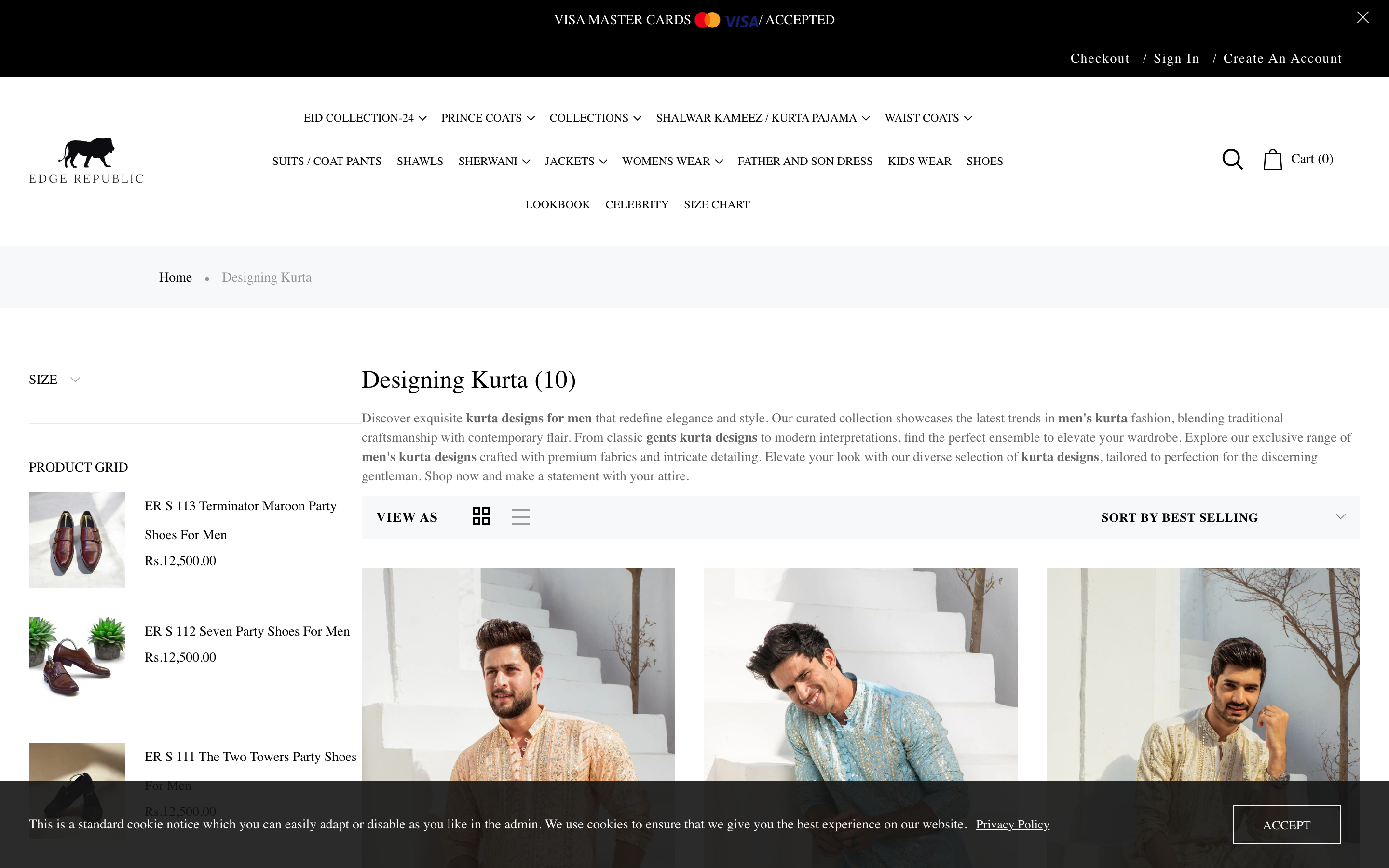Open the maroon Terminator shoes thumbnail
1389x868 pixels.
77,540
